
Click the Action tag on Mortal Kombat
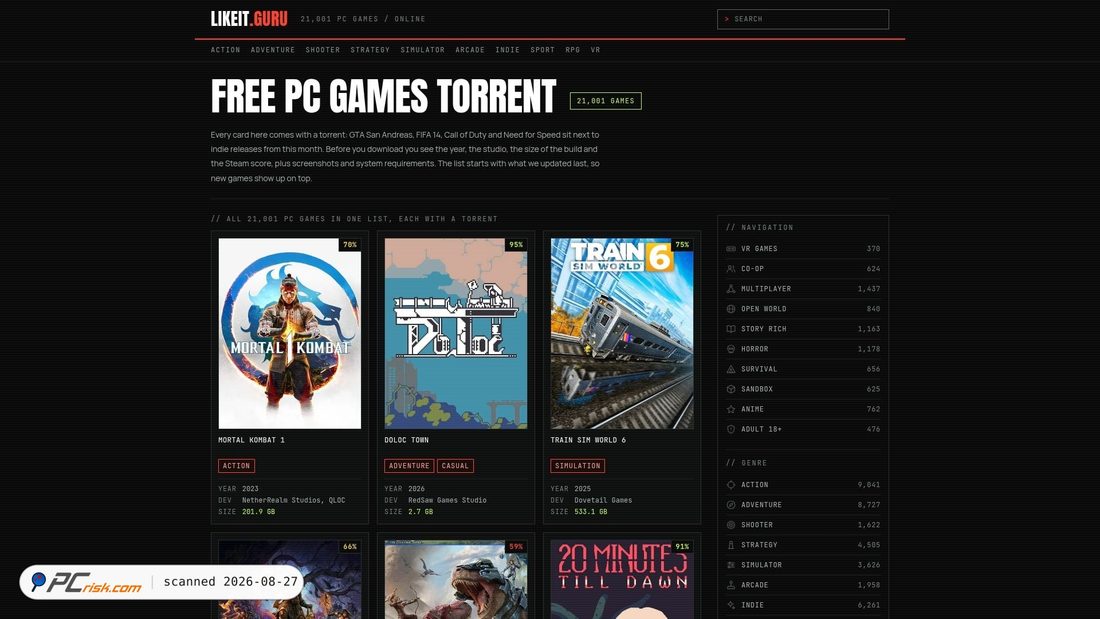tap(236, 466)
